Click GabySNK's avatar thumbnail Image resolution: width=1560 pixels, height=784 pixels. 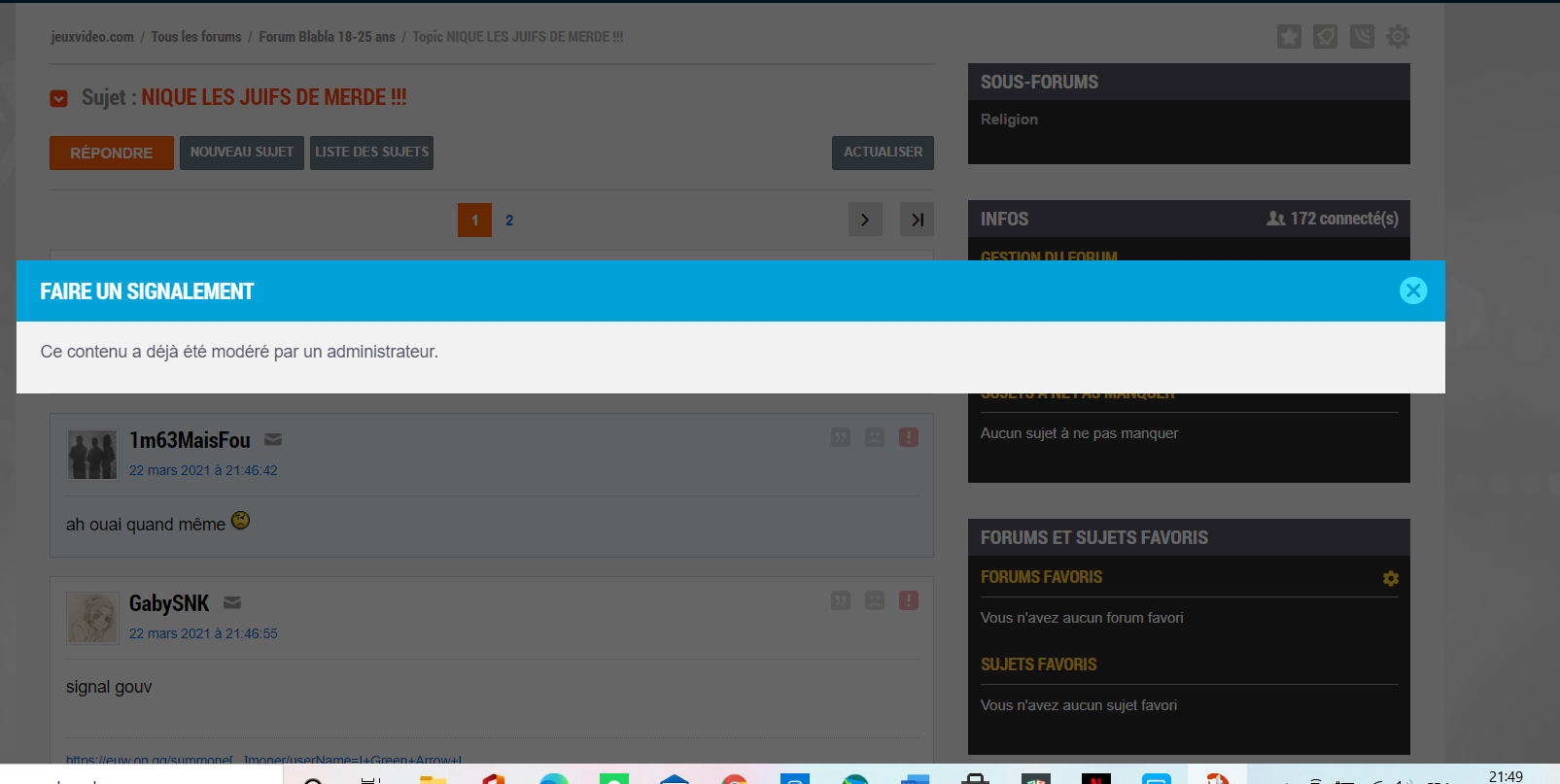[92, 618]
